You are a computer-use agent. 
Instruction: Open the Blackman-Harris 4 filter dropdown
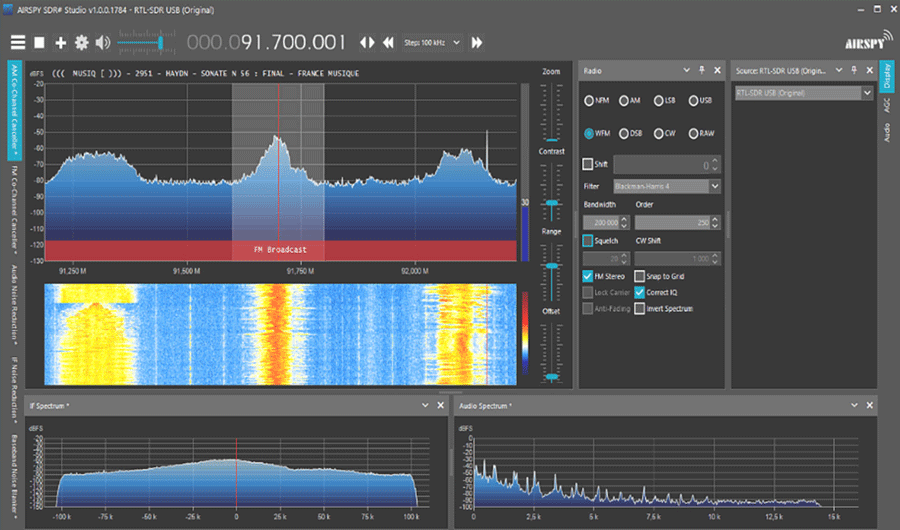[x=667, y=186]
